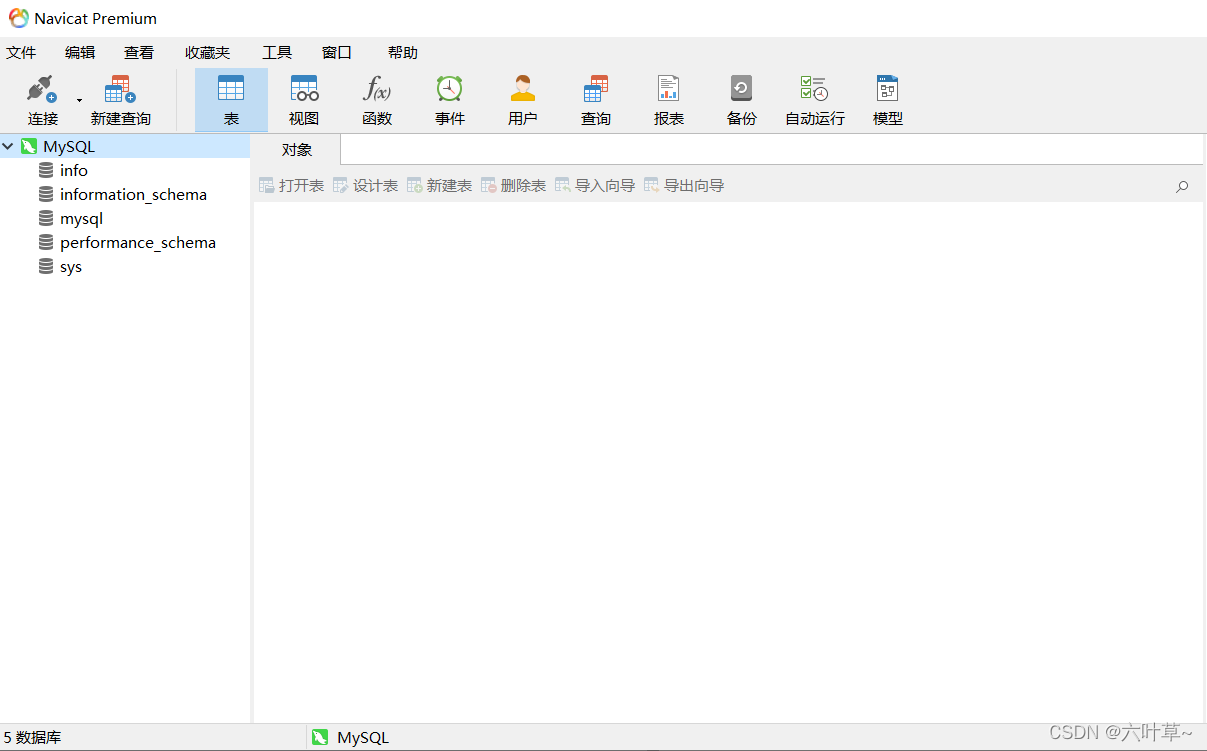Screen dimensions: 1207x751
Task: Open the 帮助 help menu
Action: click(x=403, y=53)
